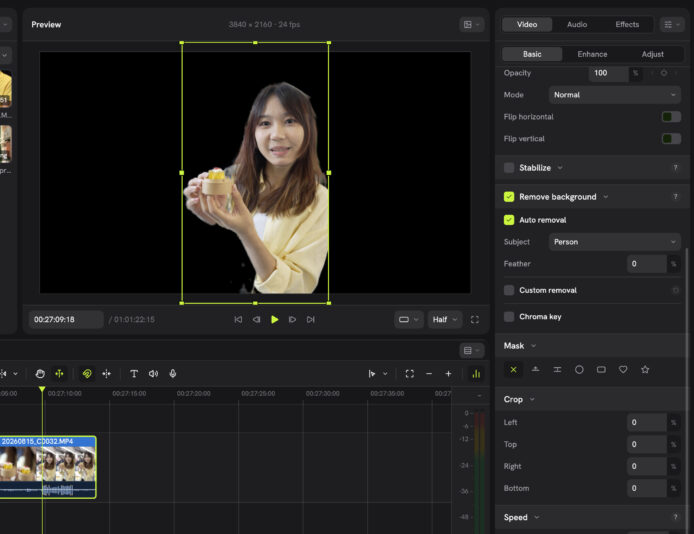Click the play button in preview
The width and height of the screenshot is (694, 534).
(x=274, y=319)
